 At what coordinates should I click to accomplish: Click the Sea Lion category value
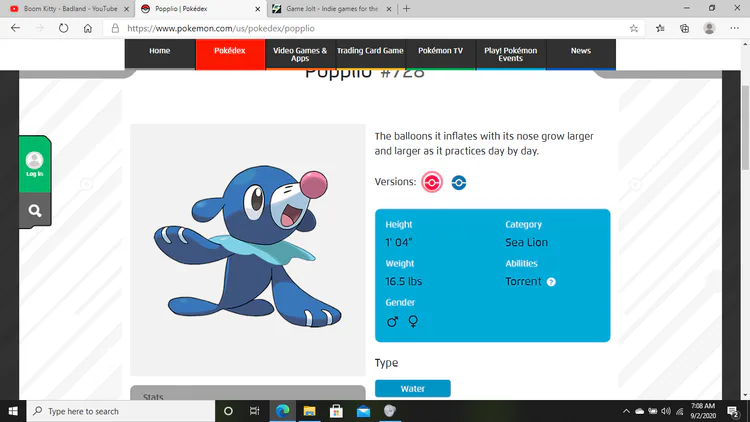pos(527,243)
